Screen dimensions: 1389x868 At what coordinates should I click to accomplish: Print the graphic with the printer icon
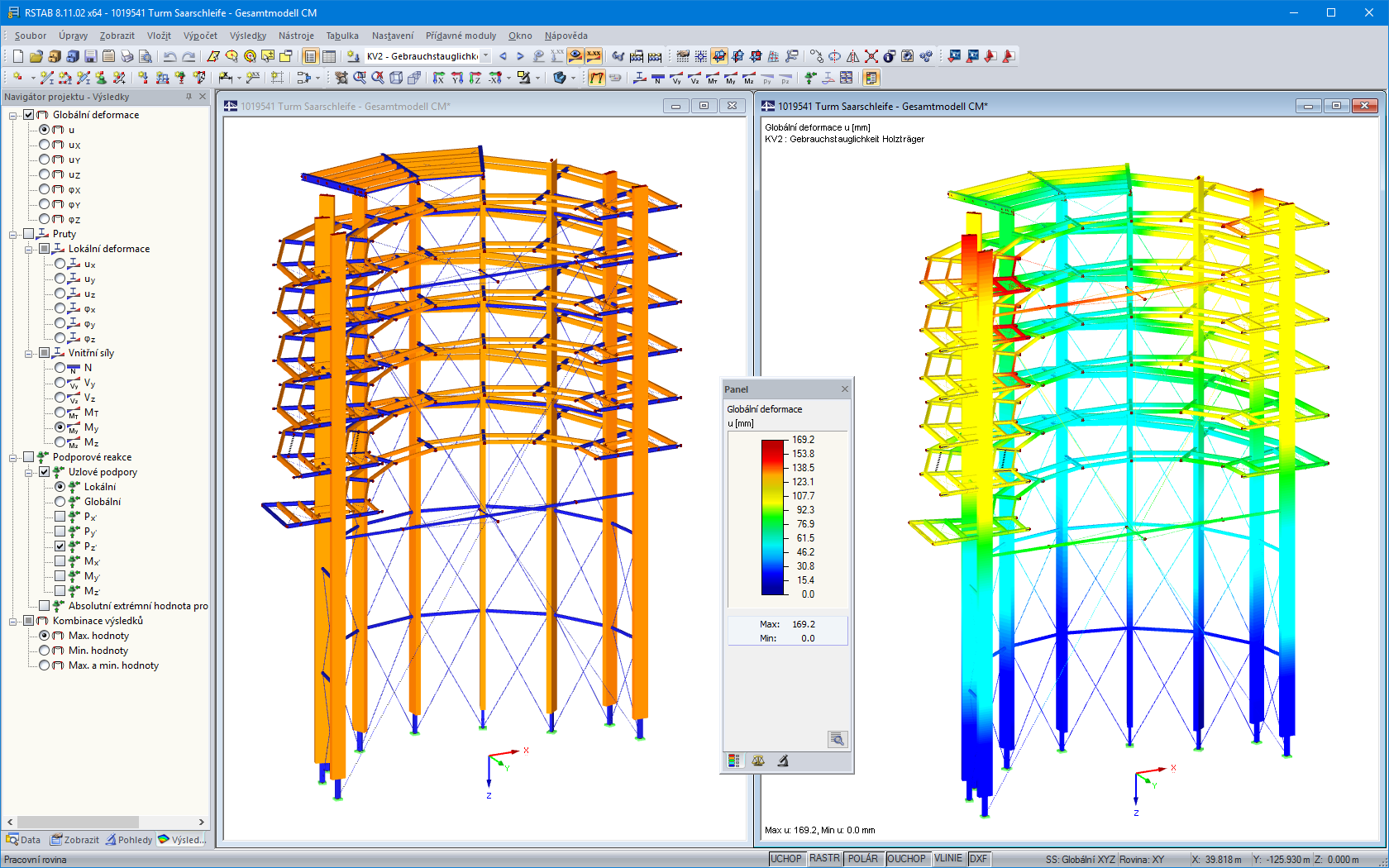(127, 56)
